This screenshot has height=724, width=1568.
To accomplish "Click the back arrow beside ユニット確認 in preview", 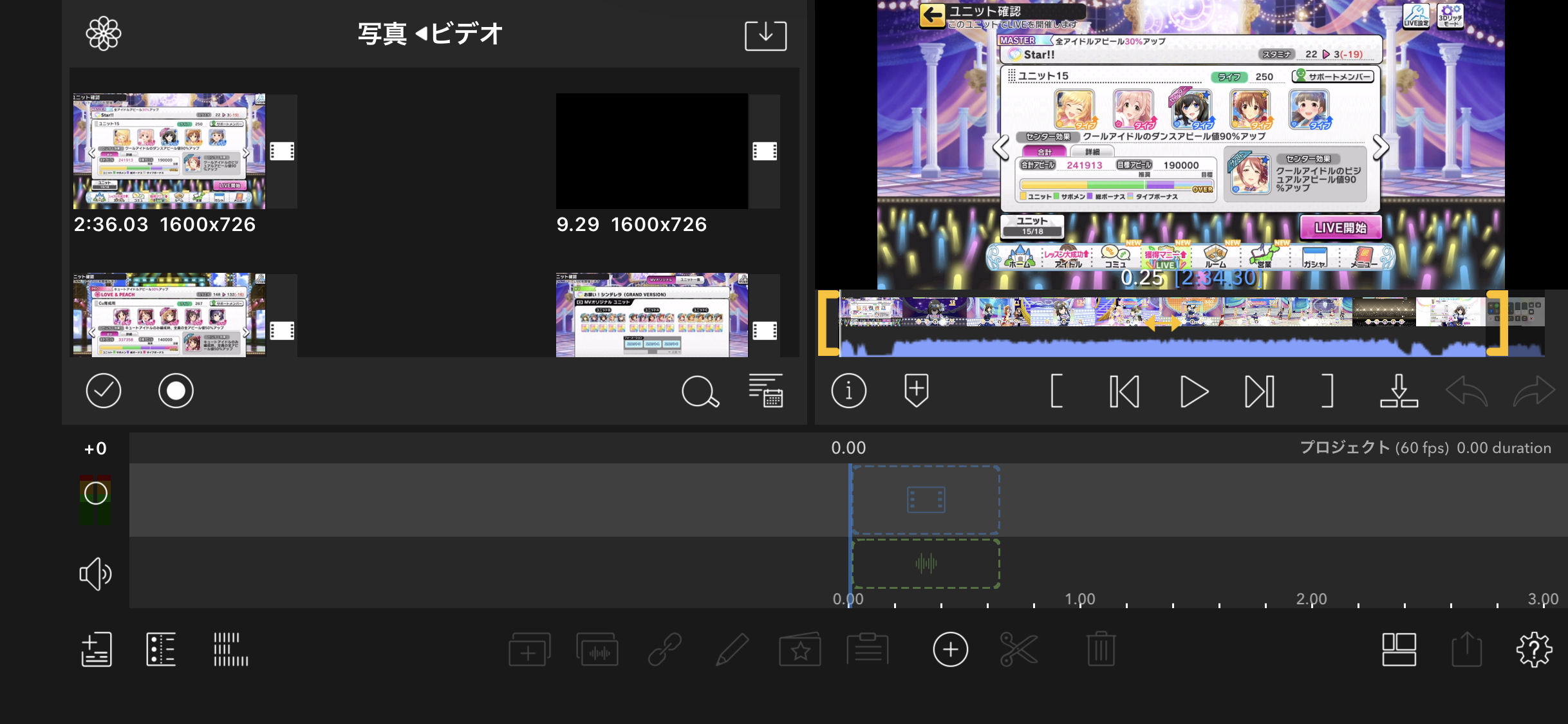I will [933, 15].
